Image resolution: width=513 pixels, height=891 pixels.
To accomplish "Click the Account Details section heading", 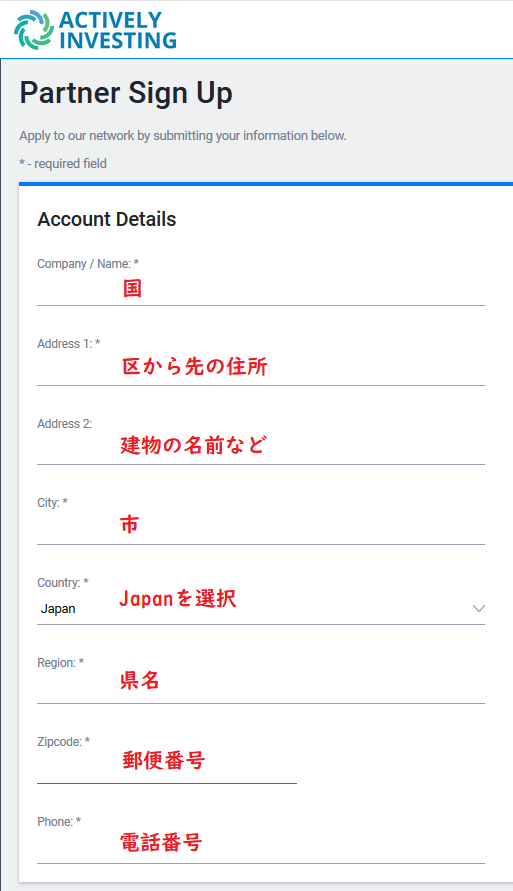I will pos(107,219).
